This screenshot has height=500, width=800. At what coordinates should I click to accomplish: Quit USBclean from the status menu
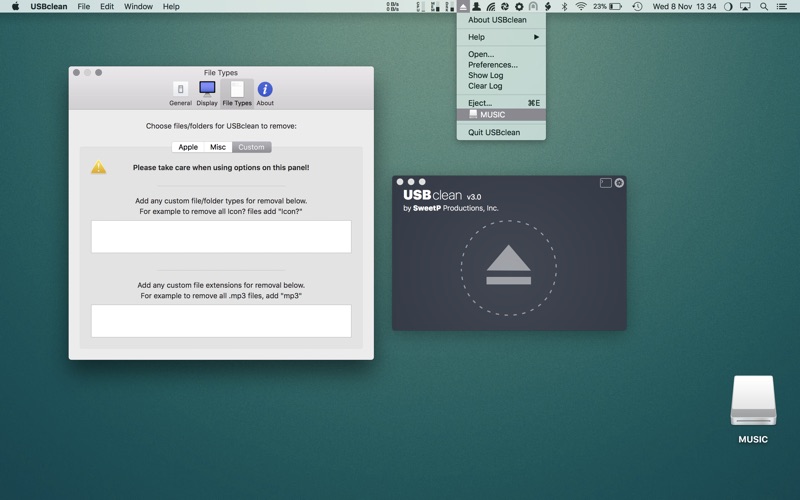tap(494, 132)
